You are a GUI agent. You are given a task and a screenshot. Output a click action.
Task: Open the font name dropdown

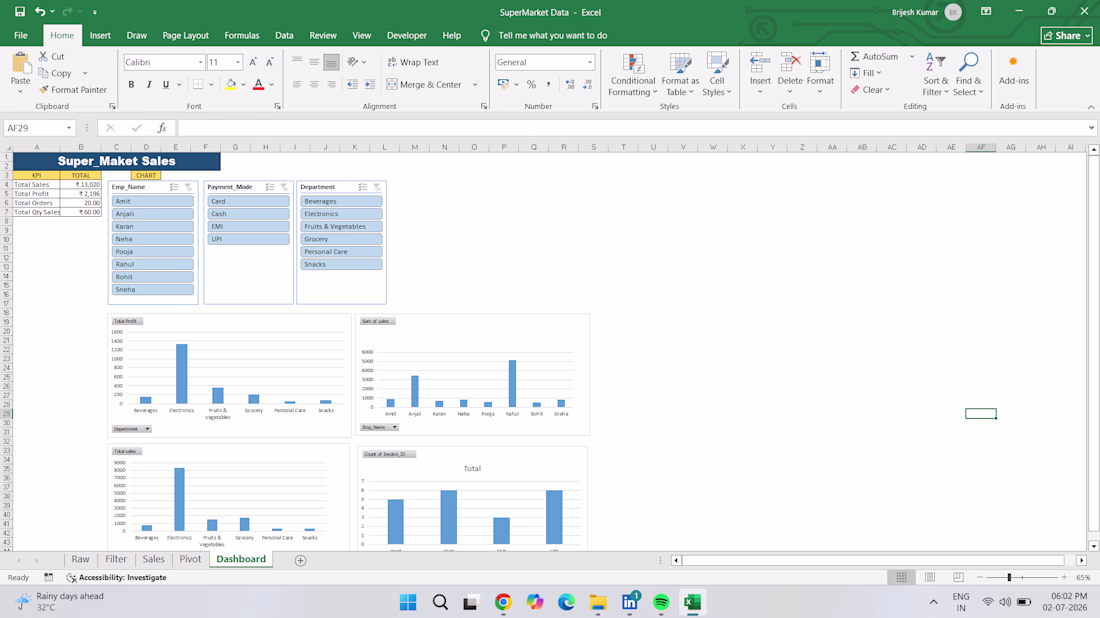pyautogui.click(x=201, y=62)
